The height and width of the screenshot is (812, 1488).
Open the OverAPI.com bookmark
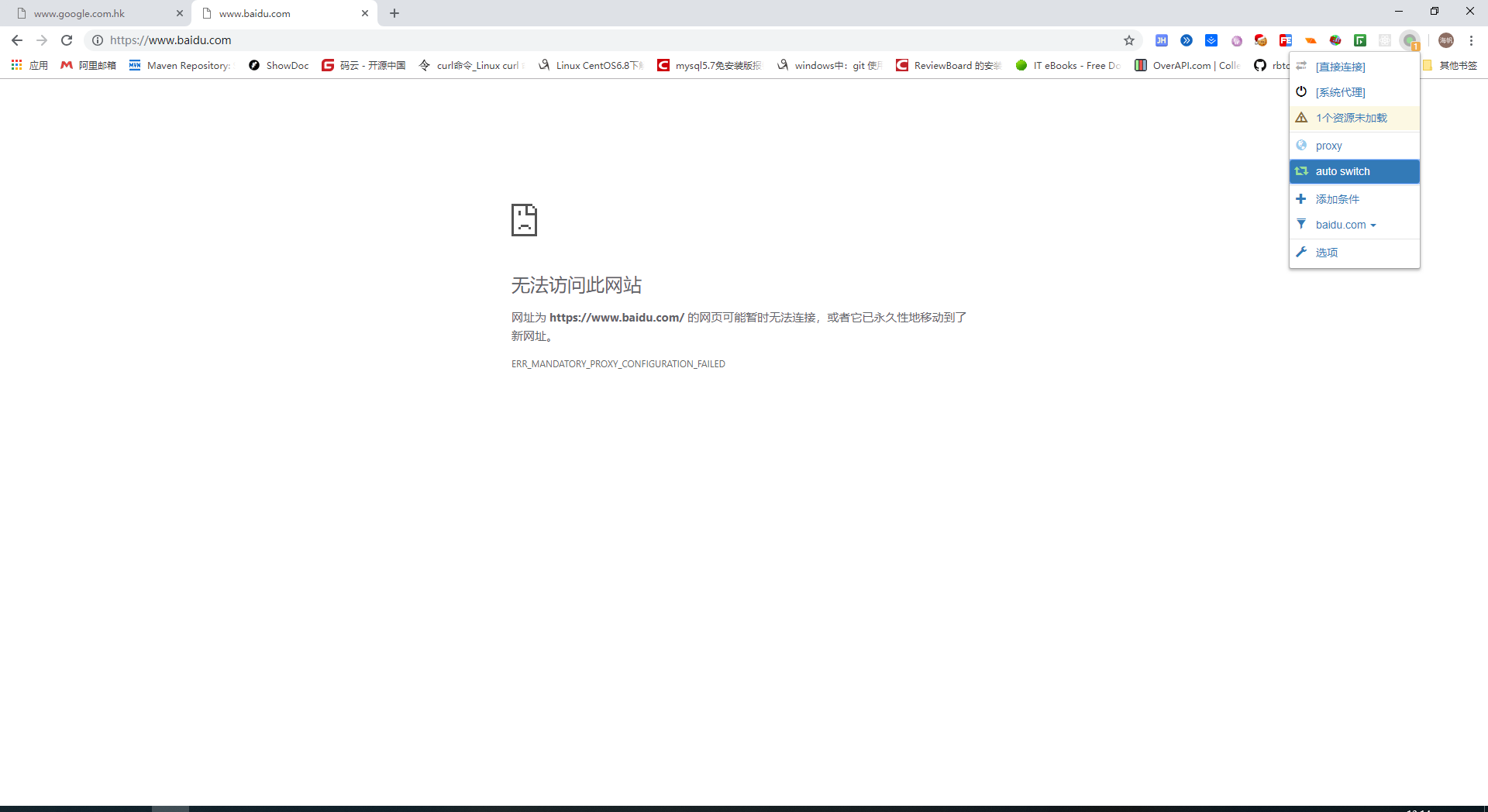coord(1187,65)
